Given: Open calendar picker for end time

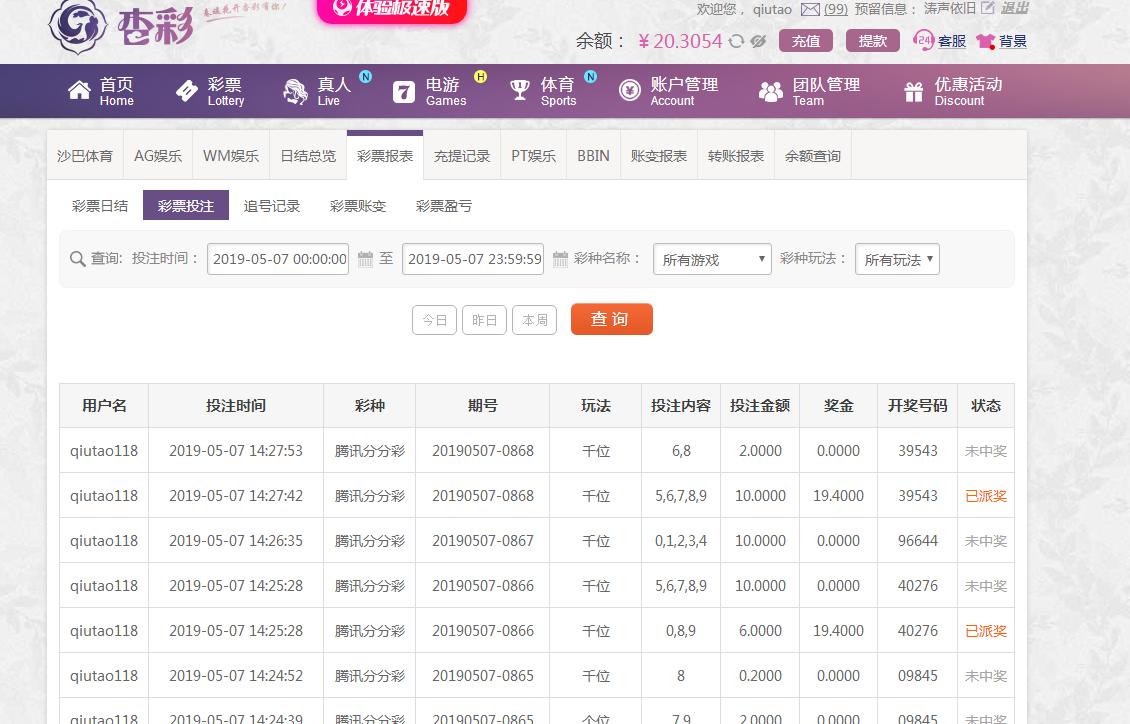Looking at the screenshot, I should (560, 259).
